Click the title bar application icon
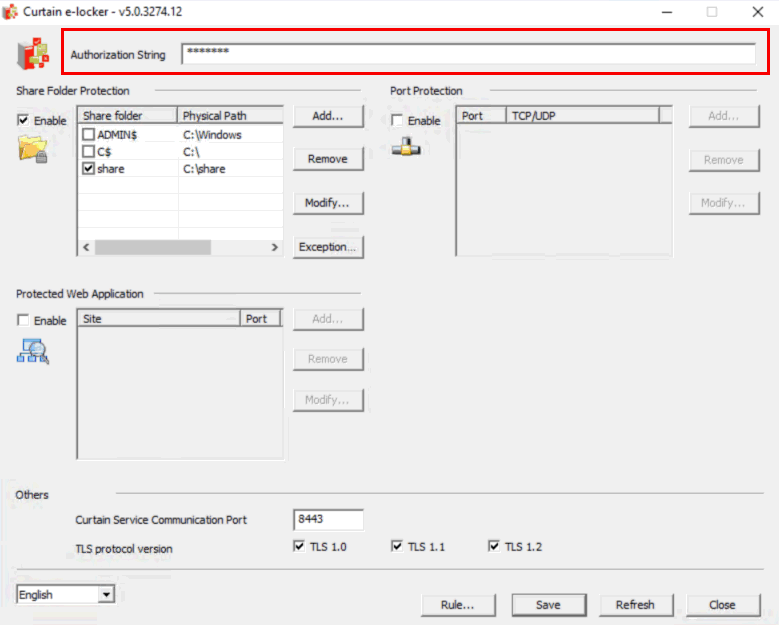The height and width of the screenshot is (625, 779). point(12,12)
